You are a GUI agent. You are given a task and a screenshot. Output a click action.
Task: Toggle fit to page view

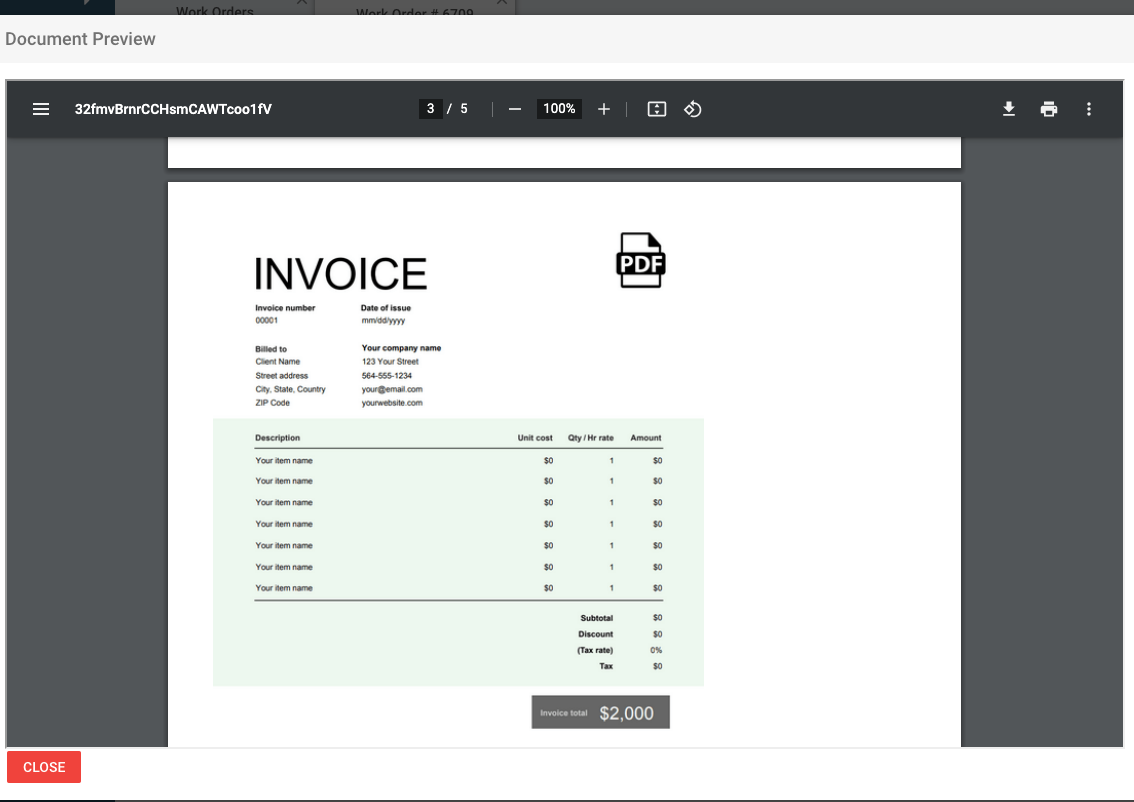coord(657,109)
